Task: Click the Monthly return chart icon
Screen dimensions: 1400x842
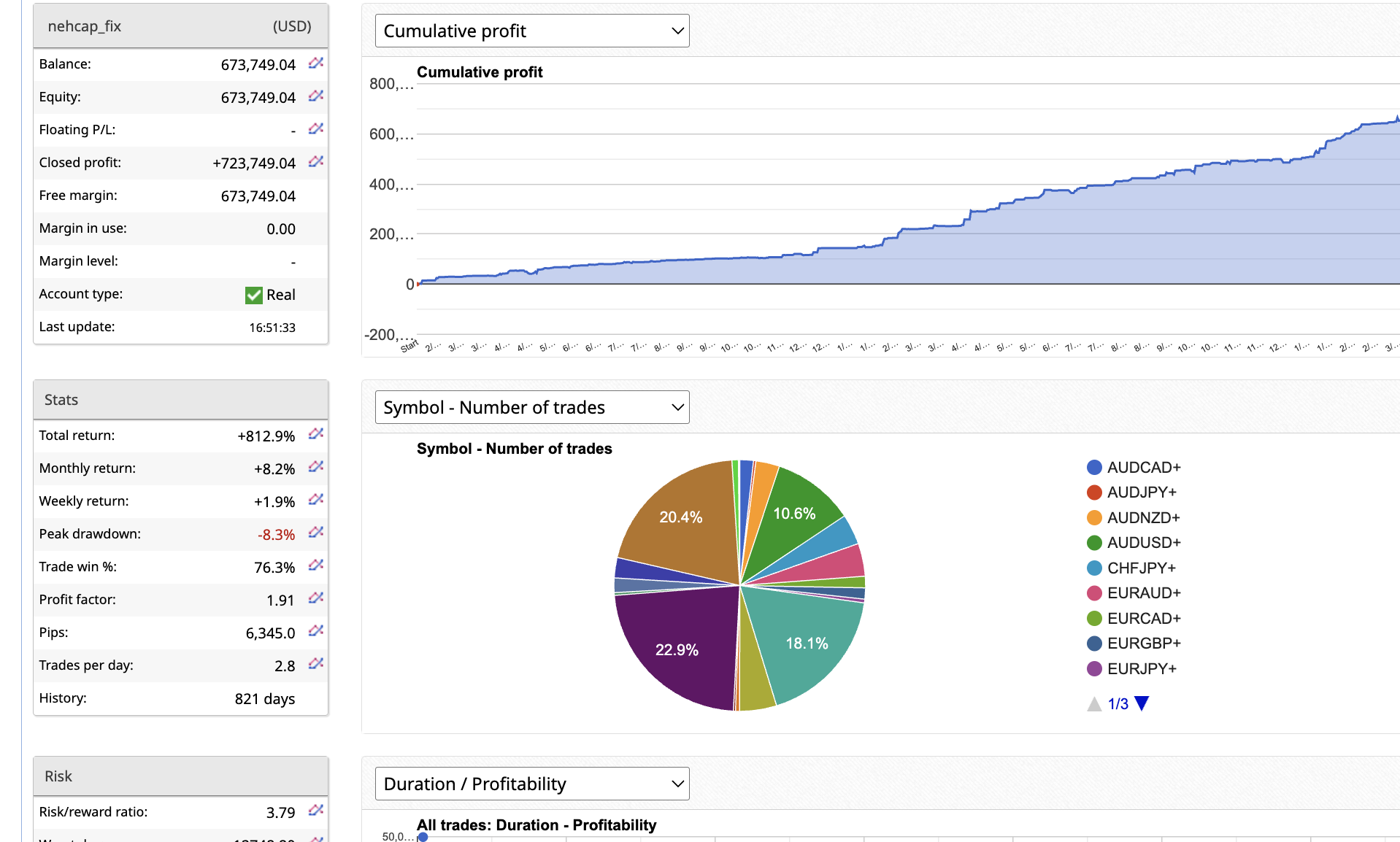Action: pyautogui.click(x=315, y=468)
